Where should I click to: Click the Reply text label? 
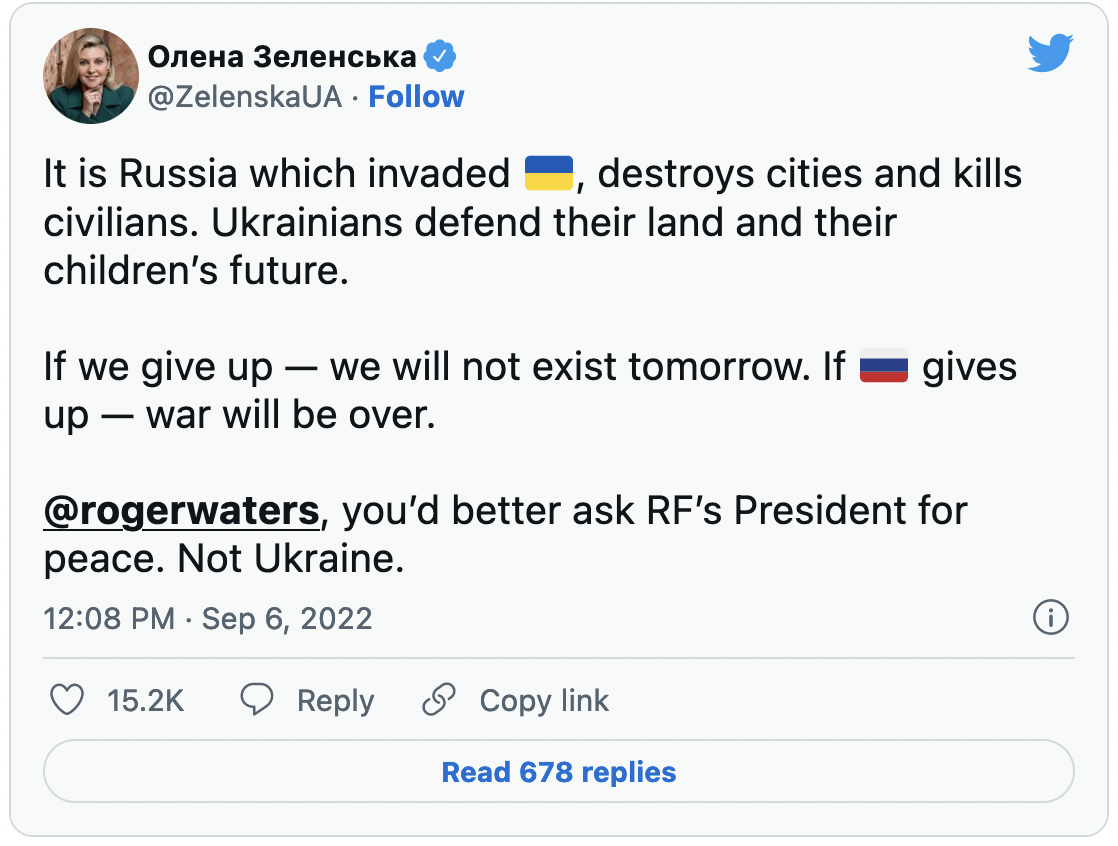(335, 700)
